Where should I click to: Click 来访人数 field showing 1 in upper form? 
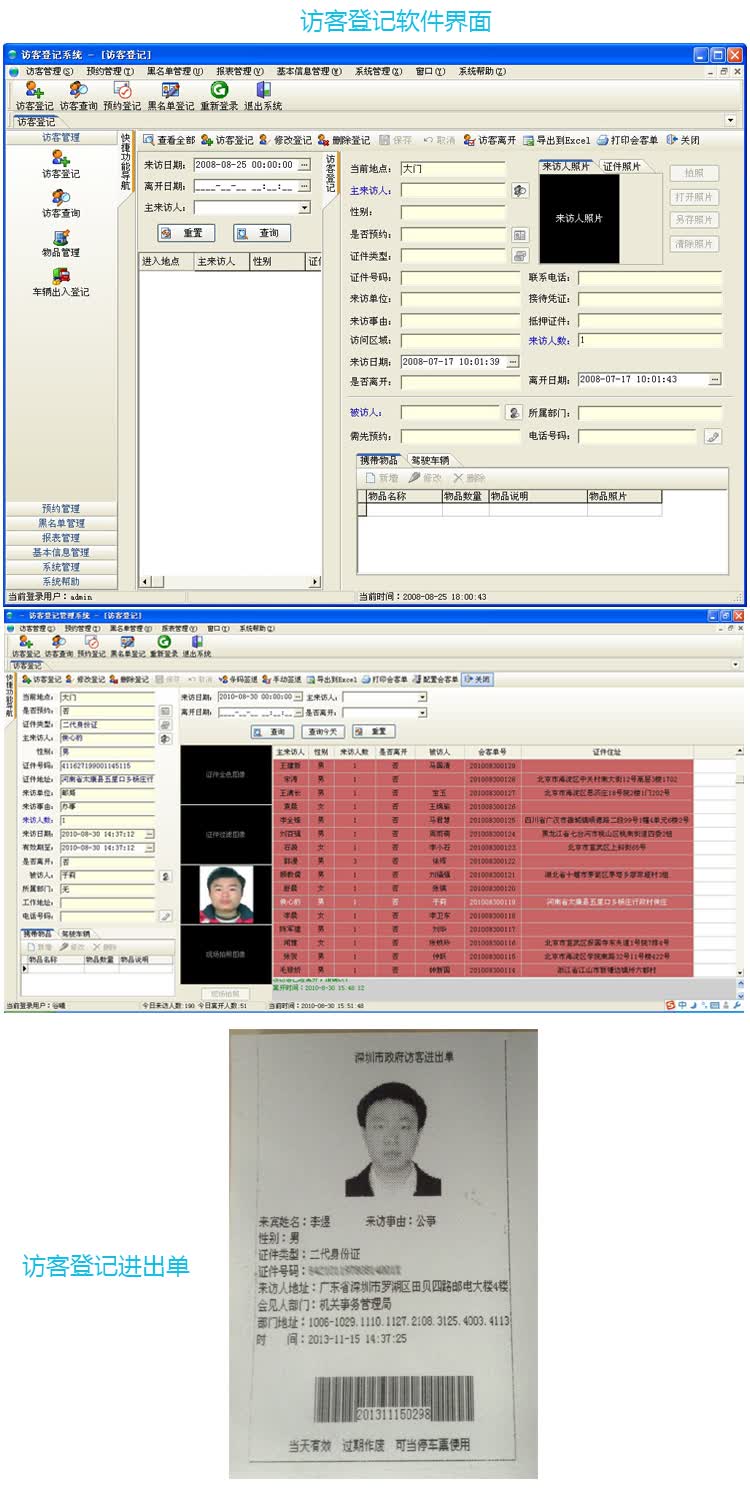[649, 341]
